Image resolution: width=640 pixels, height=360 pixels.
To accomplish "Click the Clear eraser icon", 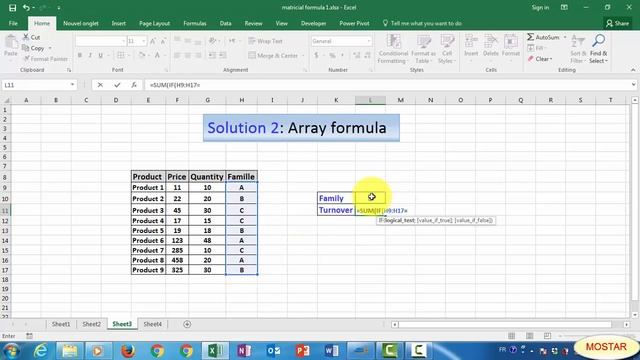I will point(531,59).
